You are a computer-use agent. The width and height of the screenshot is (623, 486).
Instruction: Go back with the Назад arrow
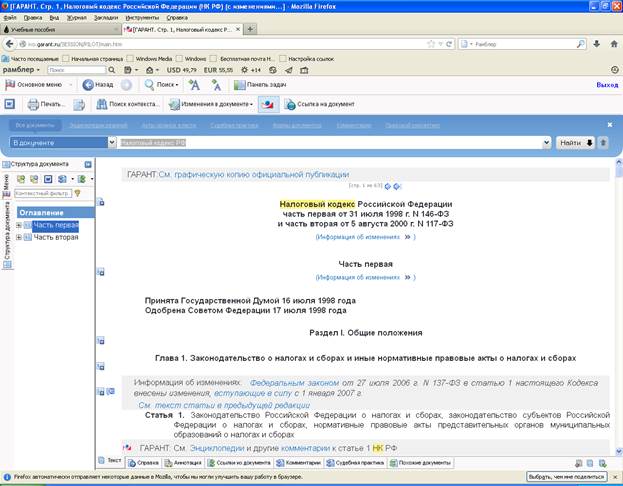click(x=98, y=85)
